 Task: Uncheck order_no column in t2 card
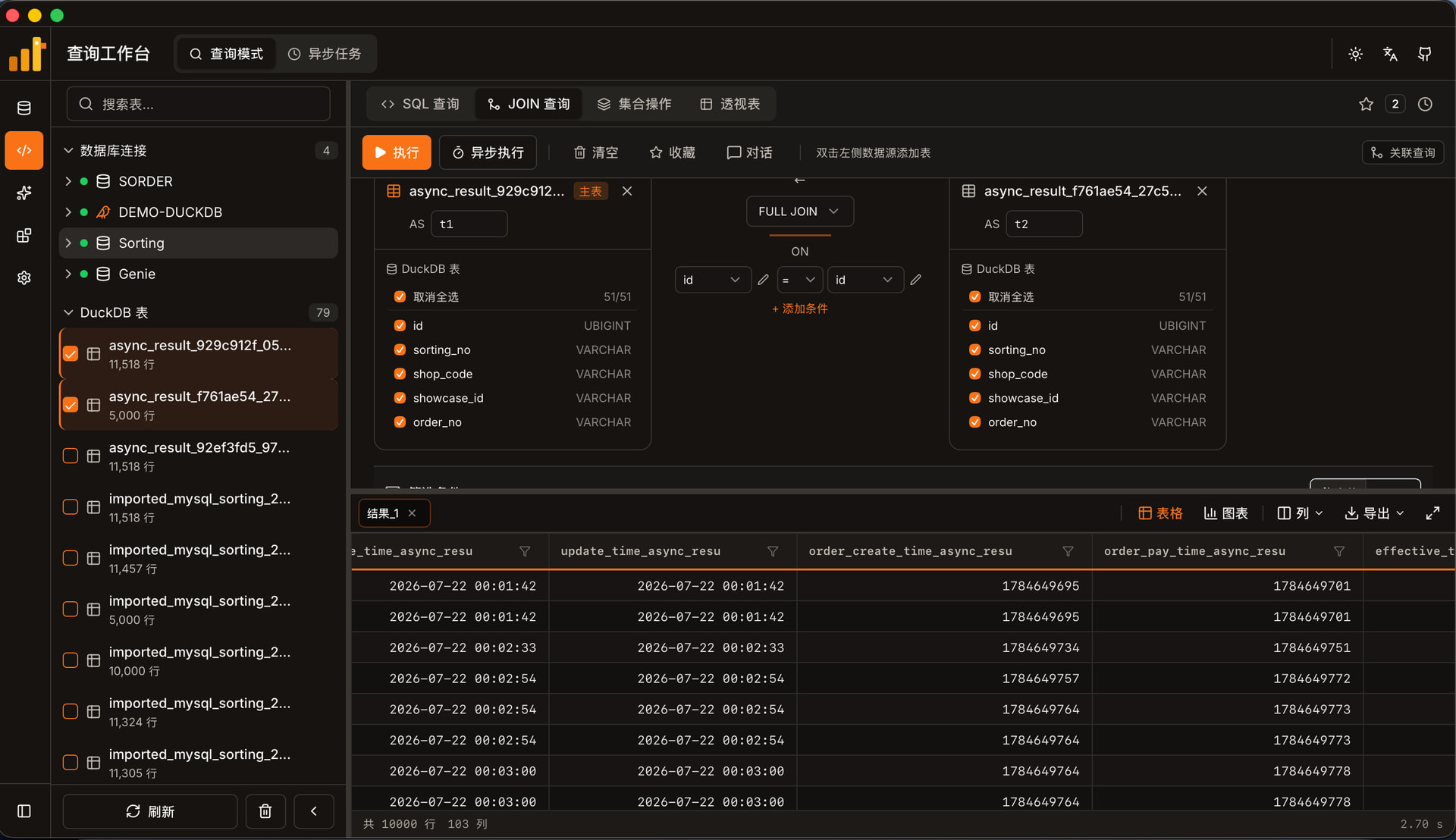[x=975, y=422]
